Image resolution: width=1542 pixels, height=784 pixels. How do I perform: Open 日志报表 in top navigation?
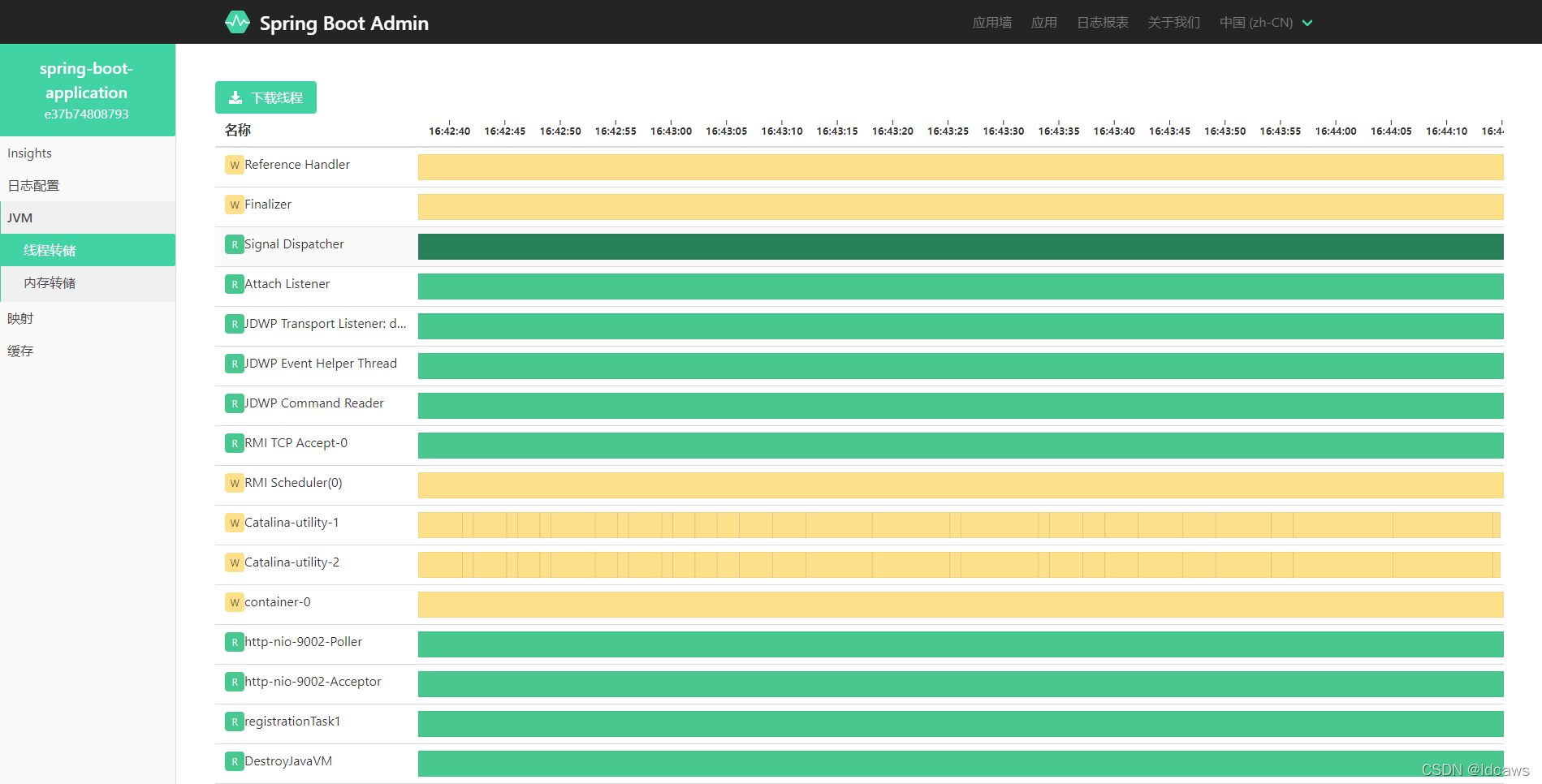(1103, 23)
